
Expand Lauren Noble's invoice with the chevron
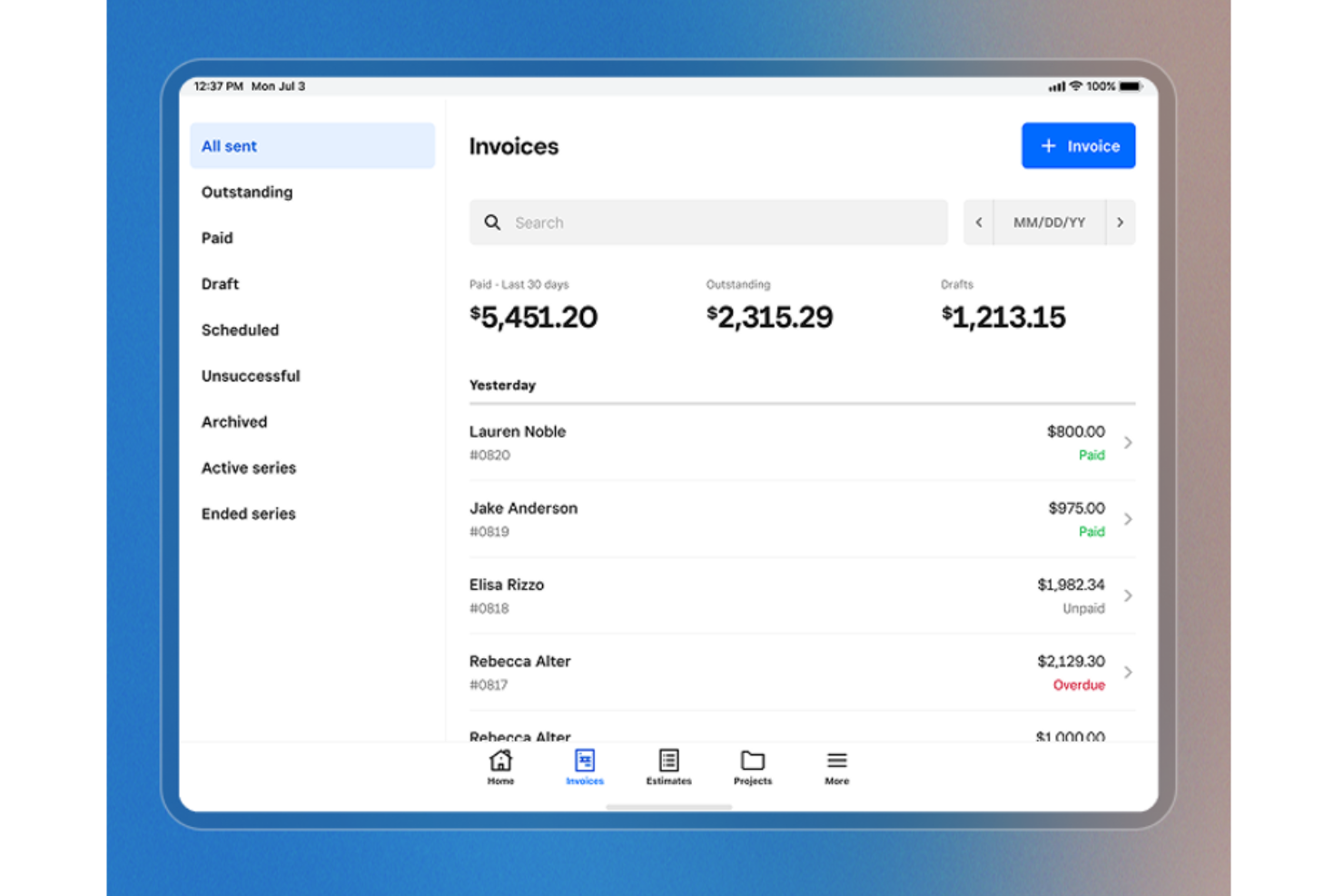point(1128,443)
